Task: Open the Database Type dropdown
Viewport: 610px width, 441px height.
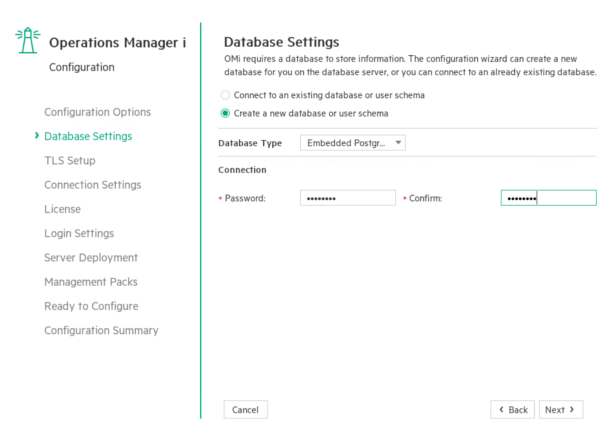Action: (x=352, y=143)
